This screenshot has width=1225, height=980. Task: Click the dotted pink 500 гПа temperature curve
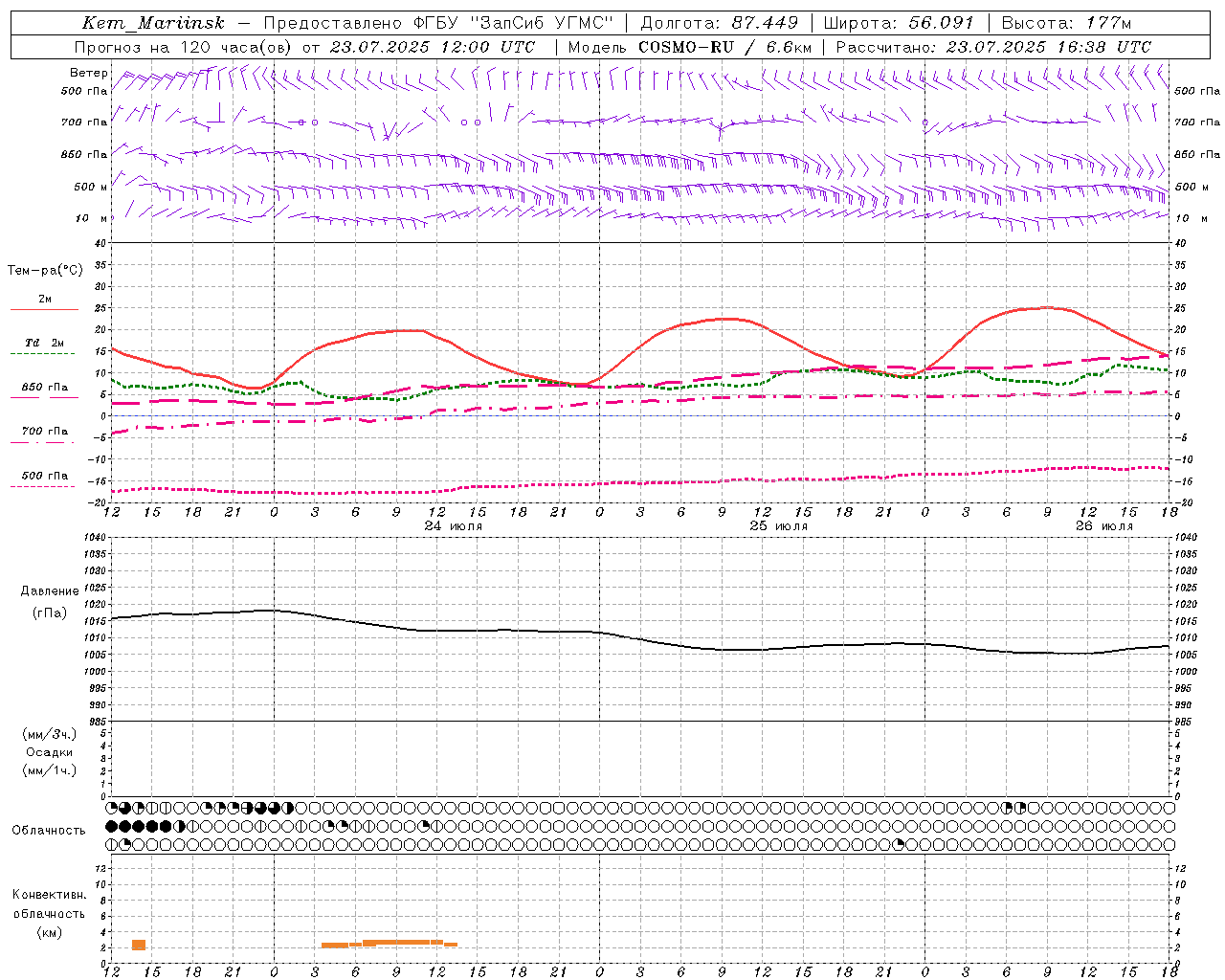pos(641,481)
